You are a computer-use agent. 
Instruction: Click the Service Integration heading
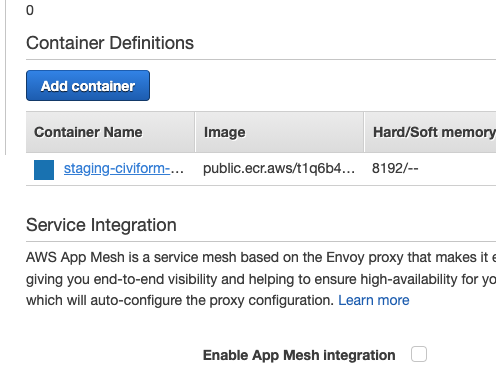[x=101, y=225]
